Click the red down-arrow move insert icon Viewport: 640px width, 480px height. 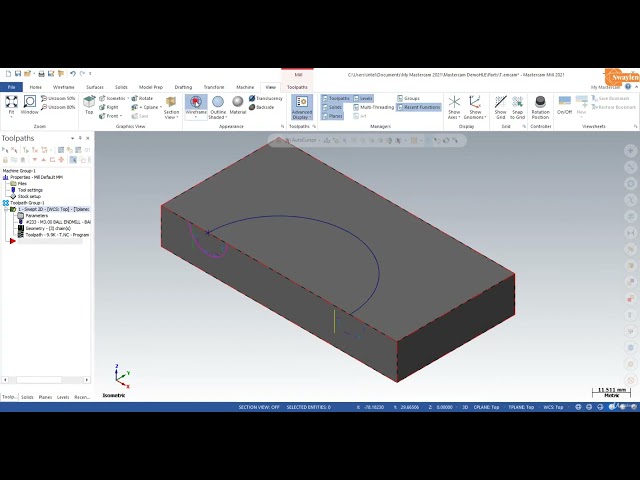[x=35, y=160]
